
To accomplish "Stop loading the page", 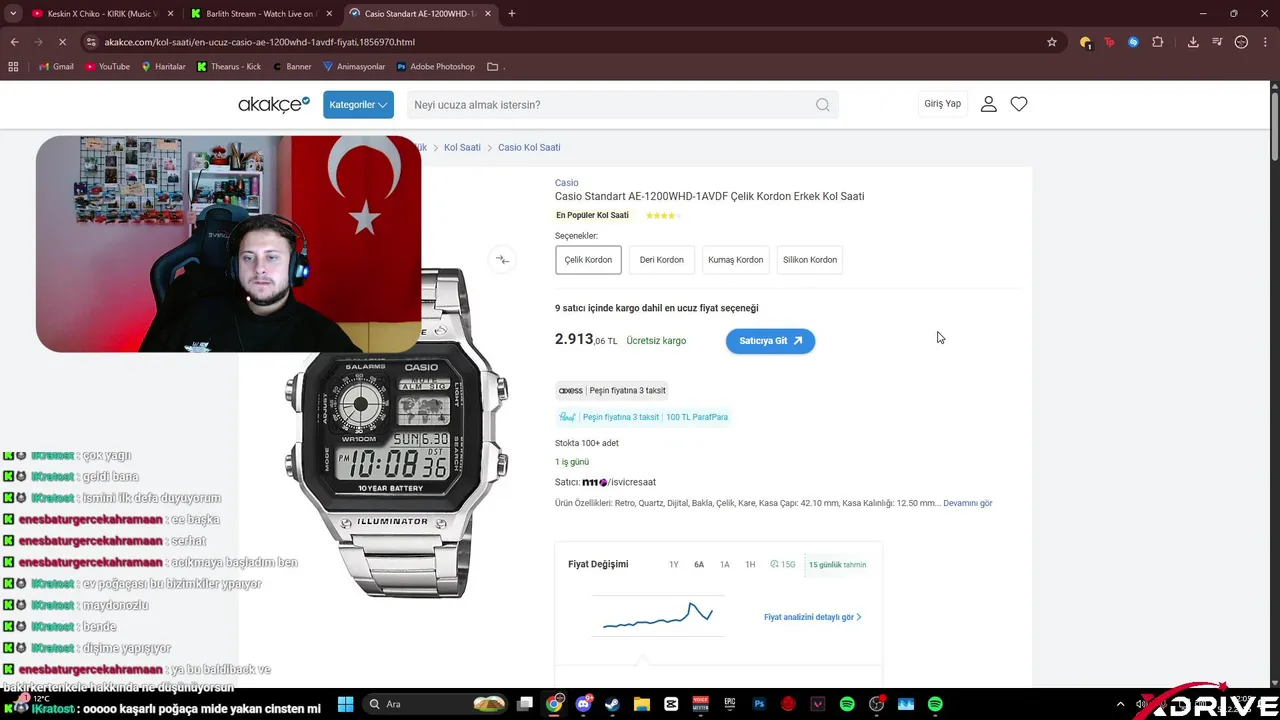I will 62,42.
